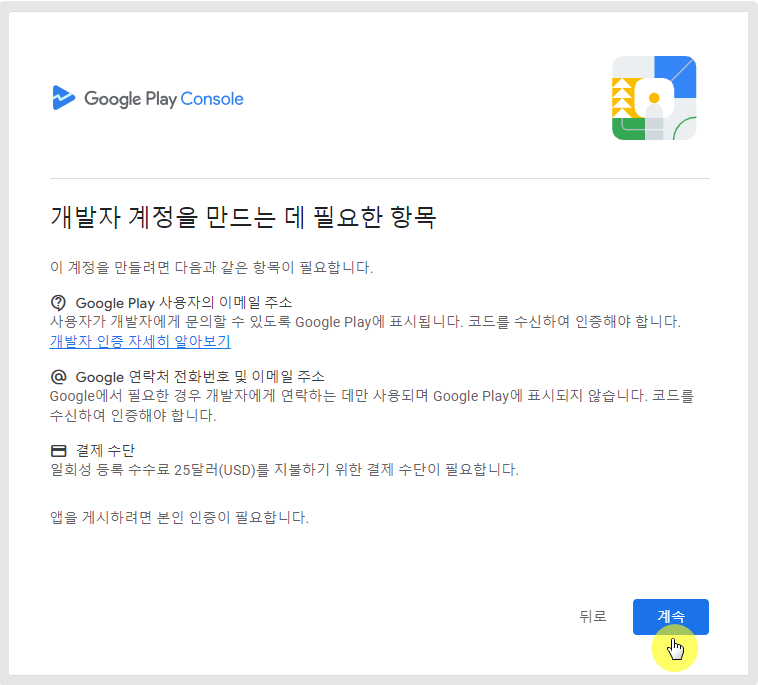Click the question-mark icon beside Google Play 사용자의 이메일 주소
758x685 pixels.
coord(58,303)
